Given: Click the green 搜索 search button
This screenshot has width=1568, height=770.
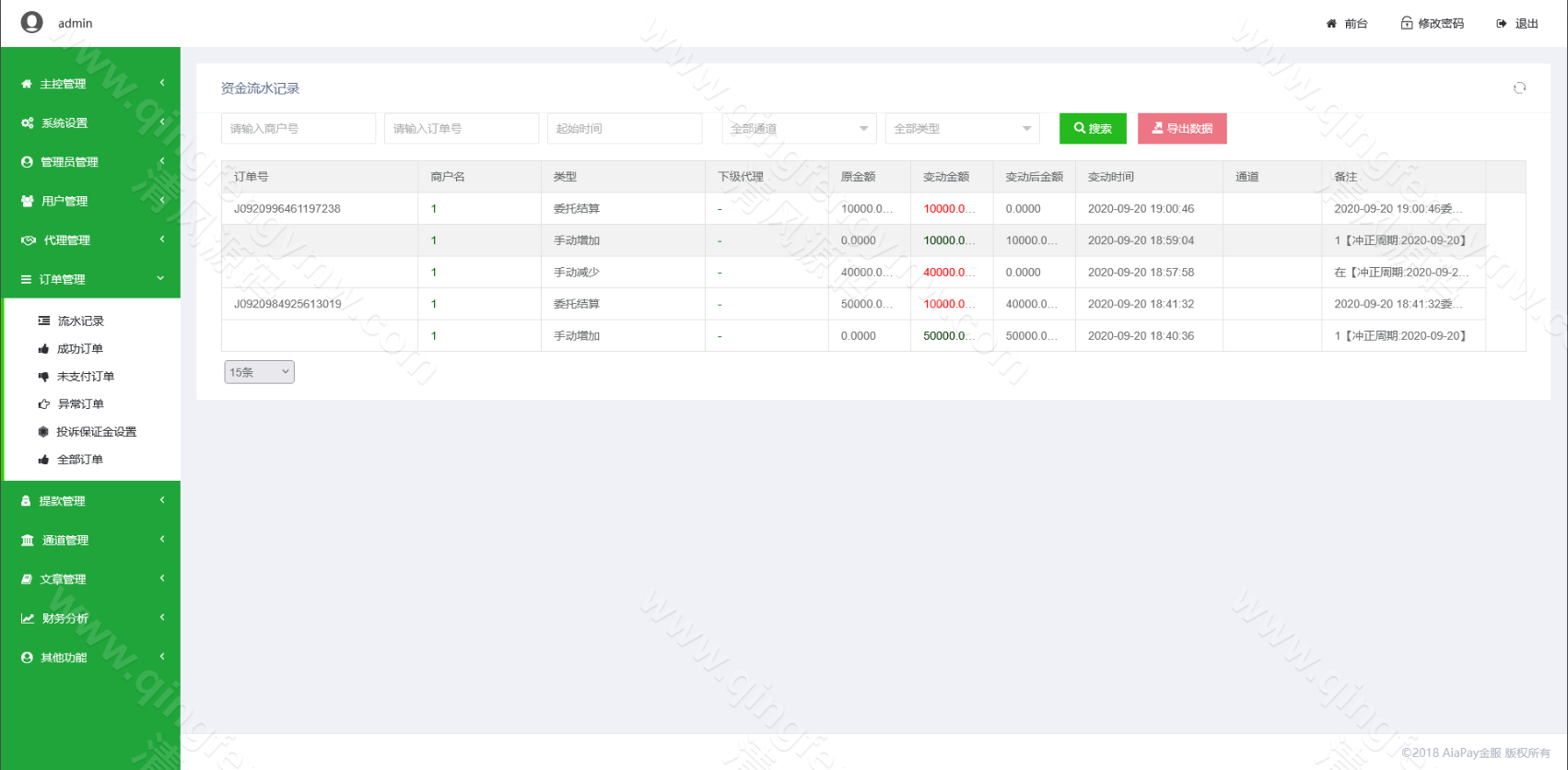Looking at the screenshot, I should tap(1093, 129).
